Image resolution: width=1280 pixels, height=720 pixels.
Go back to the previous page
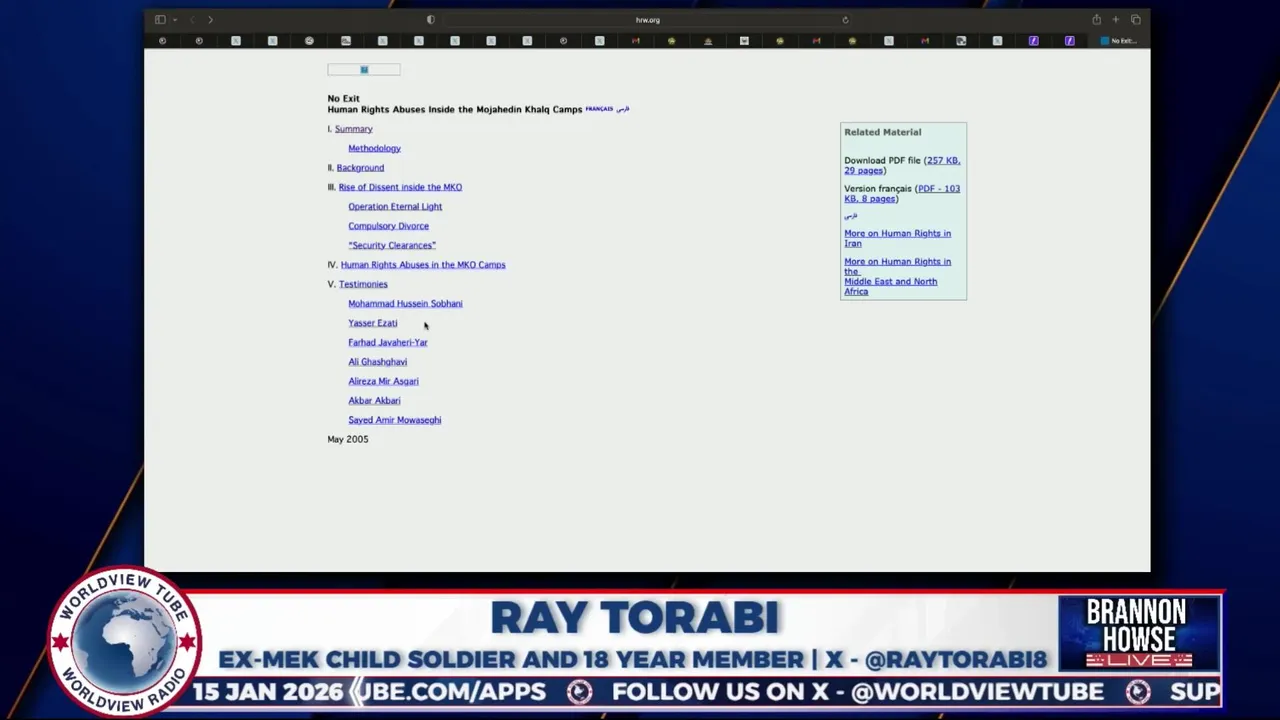tap(192, 20)
